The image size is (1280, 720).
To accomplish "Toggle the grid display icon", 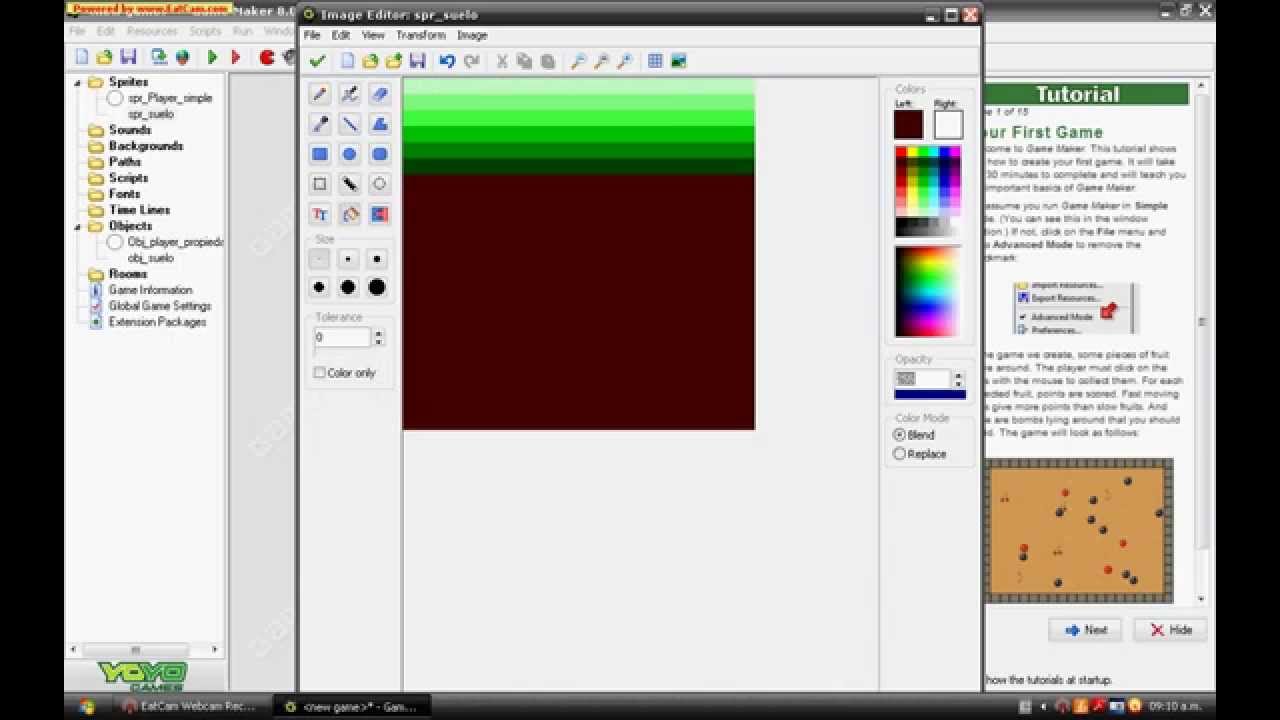I will point(655,61).
